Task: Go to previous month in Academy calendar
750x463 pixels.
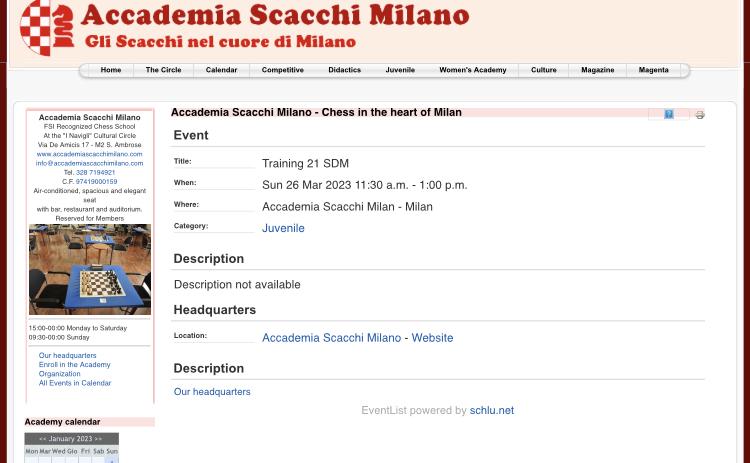Action: [x=43, y=439]
